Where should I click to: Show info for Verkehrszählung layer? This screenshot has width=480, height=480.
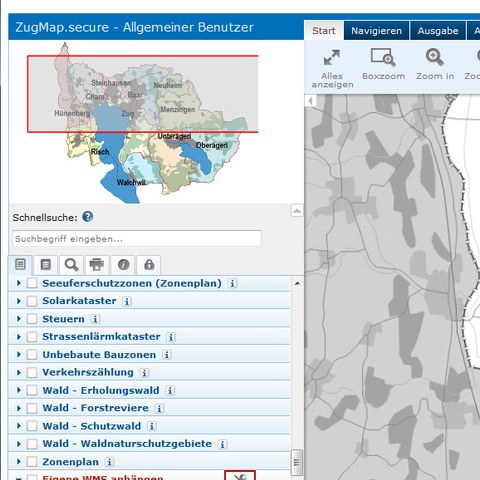(144, 373)
